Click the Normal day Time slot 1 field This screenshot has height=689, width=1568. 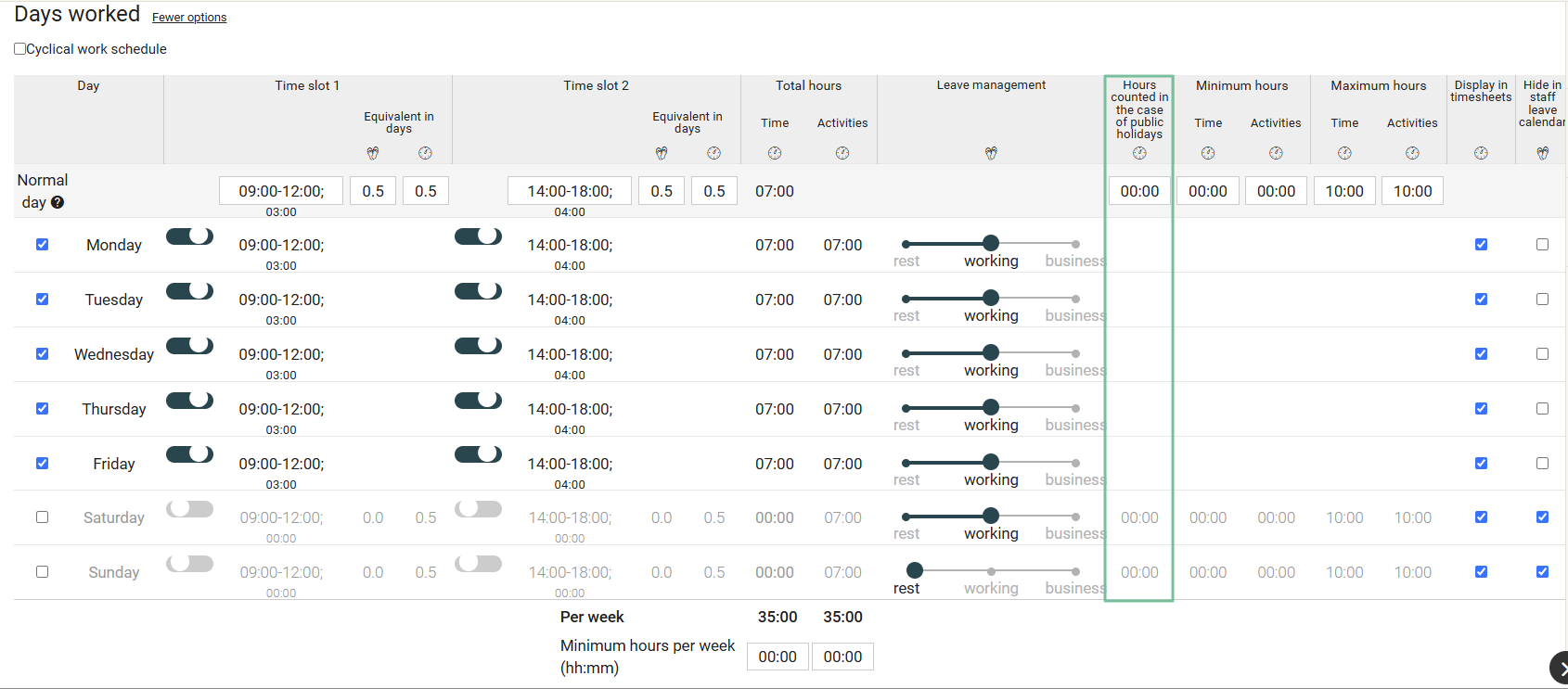coord(281,191)
